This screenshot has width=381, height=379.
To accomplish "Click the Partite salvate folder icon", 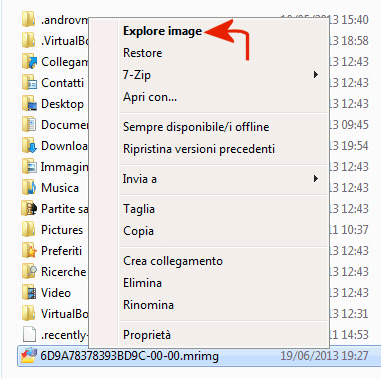I will (29, 209).
